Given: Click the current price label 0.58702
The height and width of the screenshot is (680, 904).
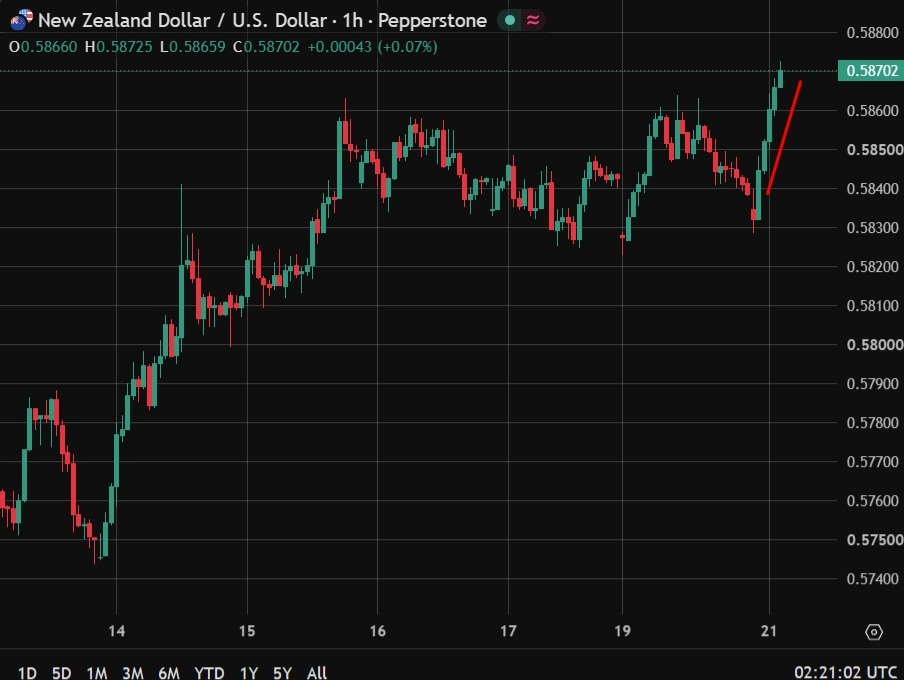Looking at the screenshot, I should (871, 70).
